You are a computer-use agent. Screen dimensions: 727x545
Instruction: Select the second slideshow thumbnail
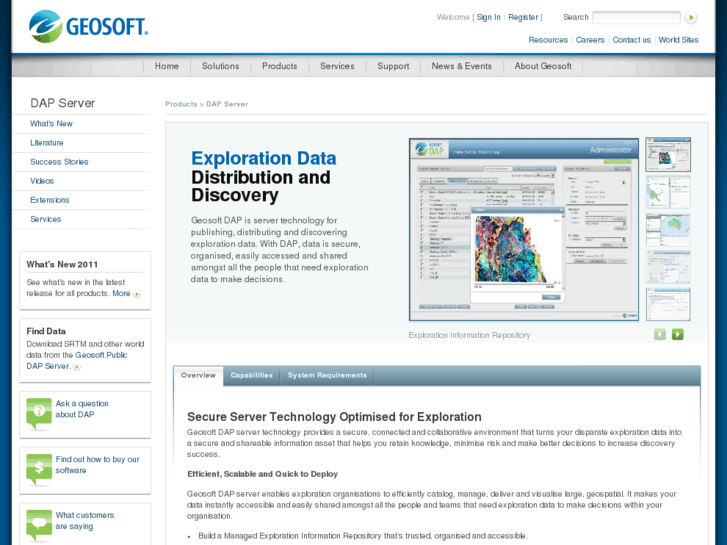click(x=668, y=192)
